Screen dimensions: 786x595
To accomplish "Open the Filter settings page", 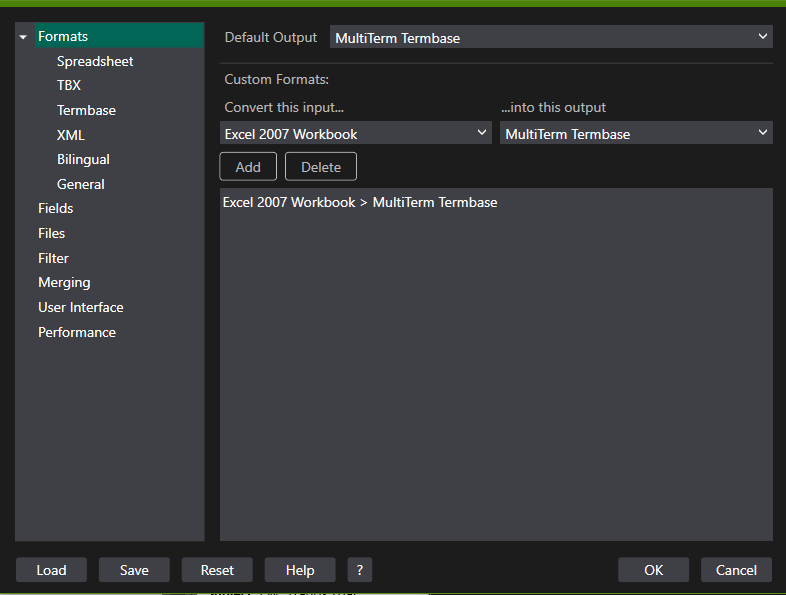I will 54,258.
